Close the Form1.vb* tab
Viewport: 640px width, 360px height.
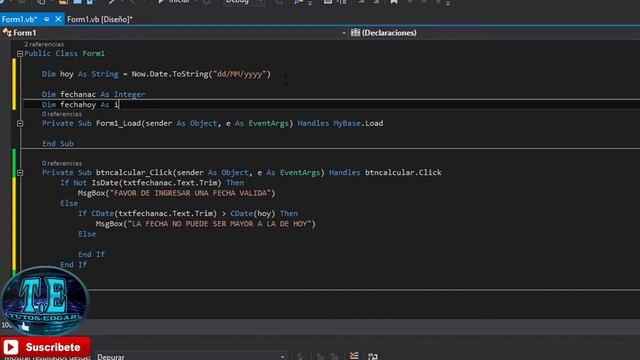pos(58,19)
